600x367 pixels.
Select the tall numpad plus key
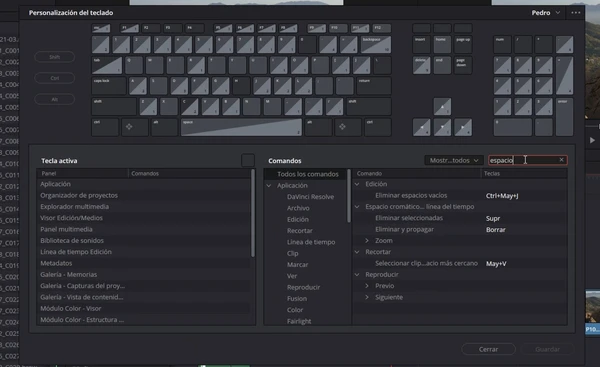tap(564, 75)
